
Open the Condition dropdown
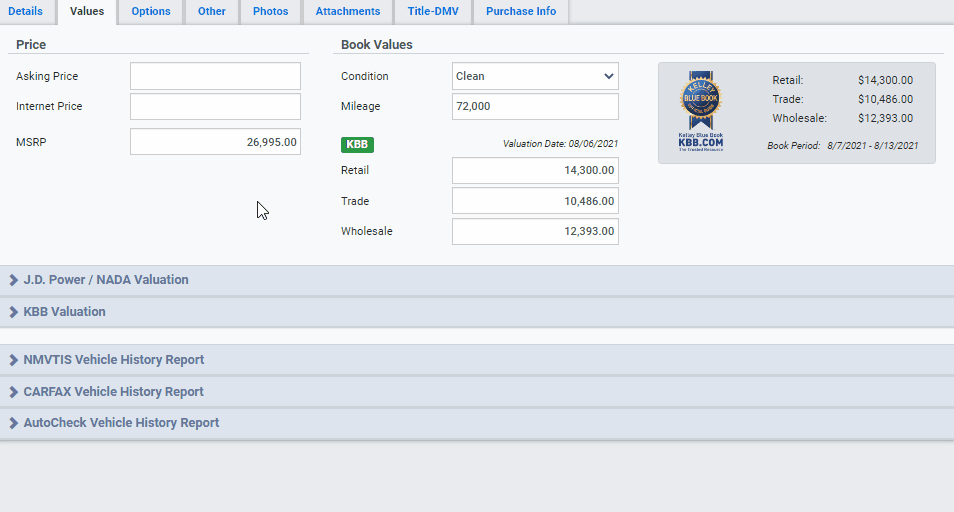pos(535,76)
